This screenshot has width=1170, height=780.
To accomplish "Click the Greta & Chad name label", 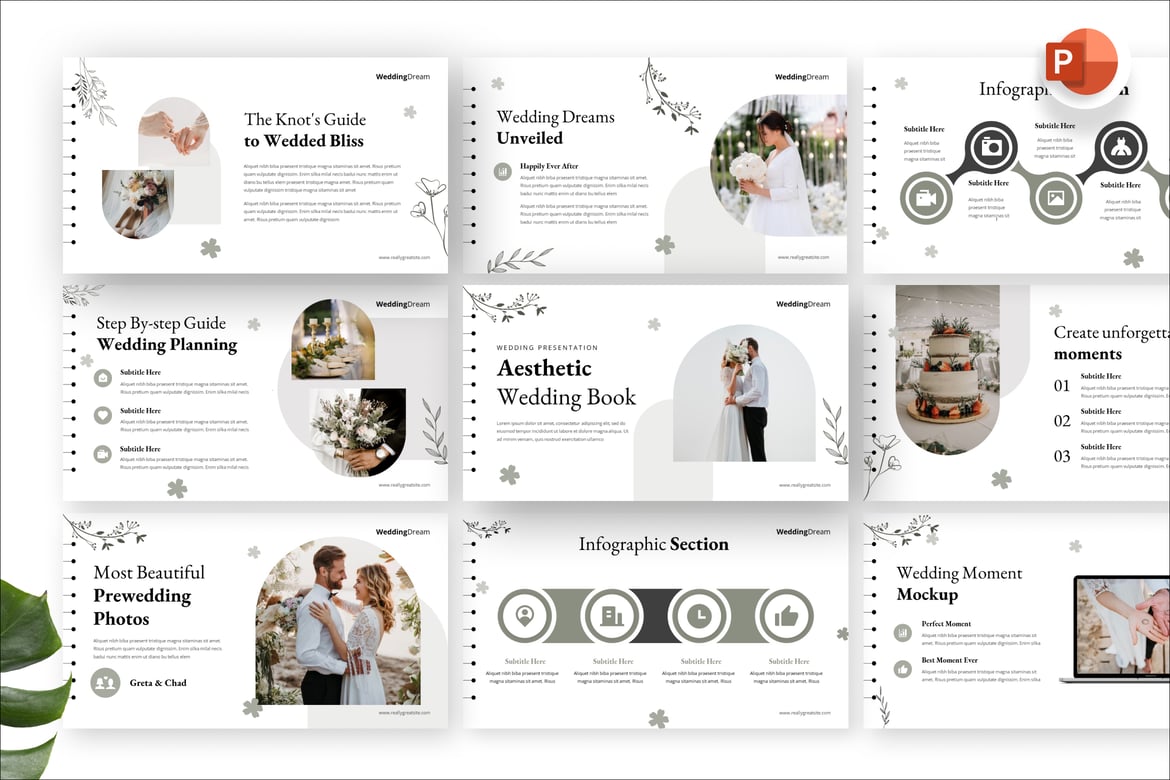I will (x=158, y=683).
